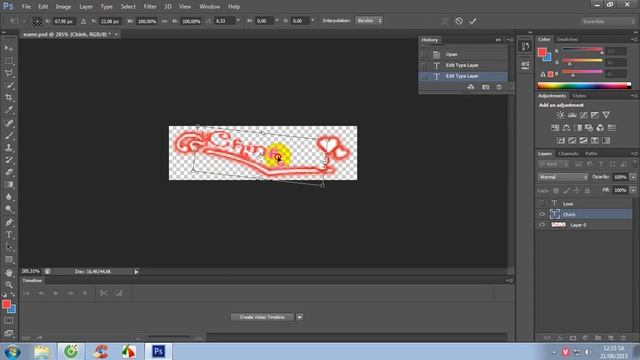Select the Dodge tool
The height and width of the screenshot is (360, 640).
click(9, 209)
